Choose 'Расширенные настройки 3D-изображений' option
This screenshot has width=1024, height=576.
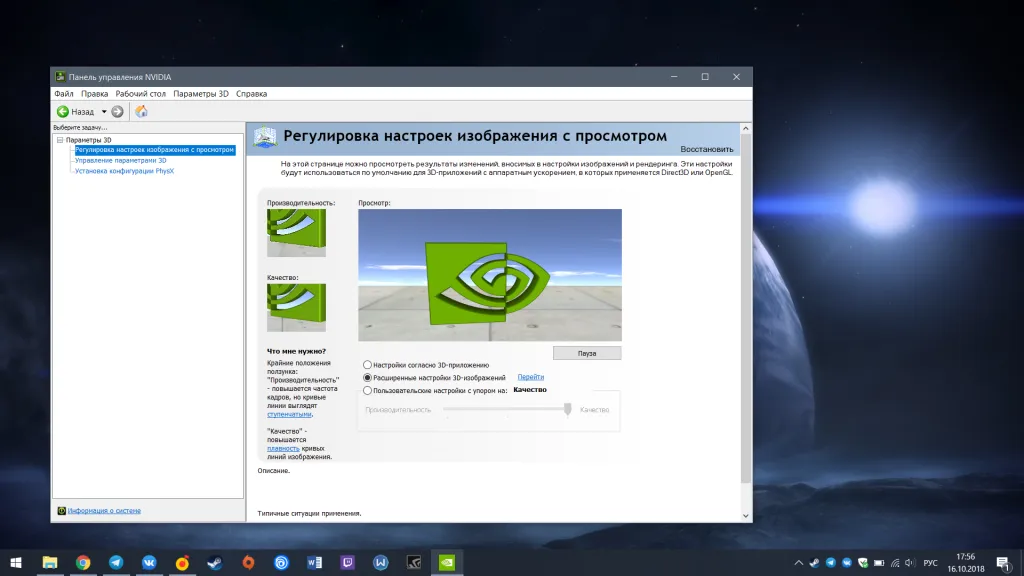[366, 377]
